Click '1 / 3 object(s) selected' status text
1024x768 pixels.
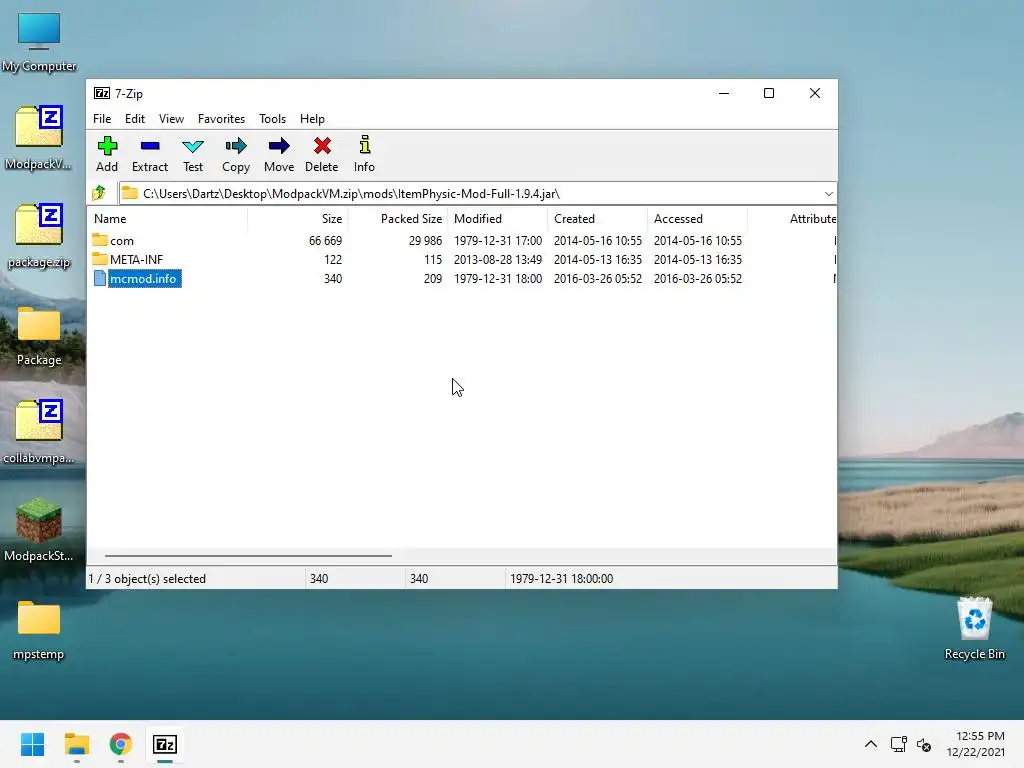(x=147, y=579)
